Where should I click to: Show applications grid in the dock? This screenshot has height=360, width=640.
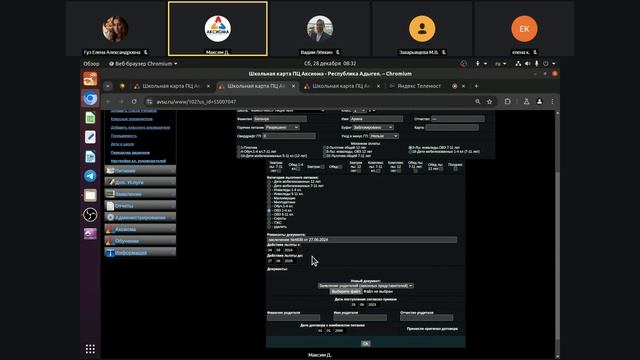[x=90, y=349]
